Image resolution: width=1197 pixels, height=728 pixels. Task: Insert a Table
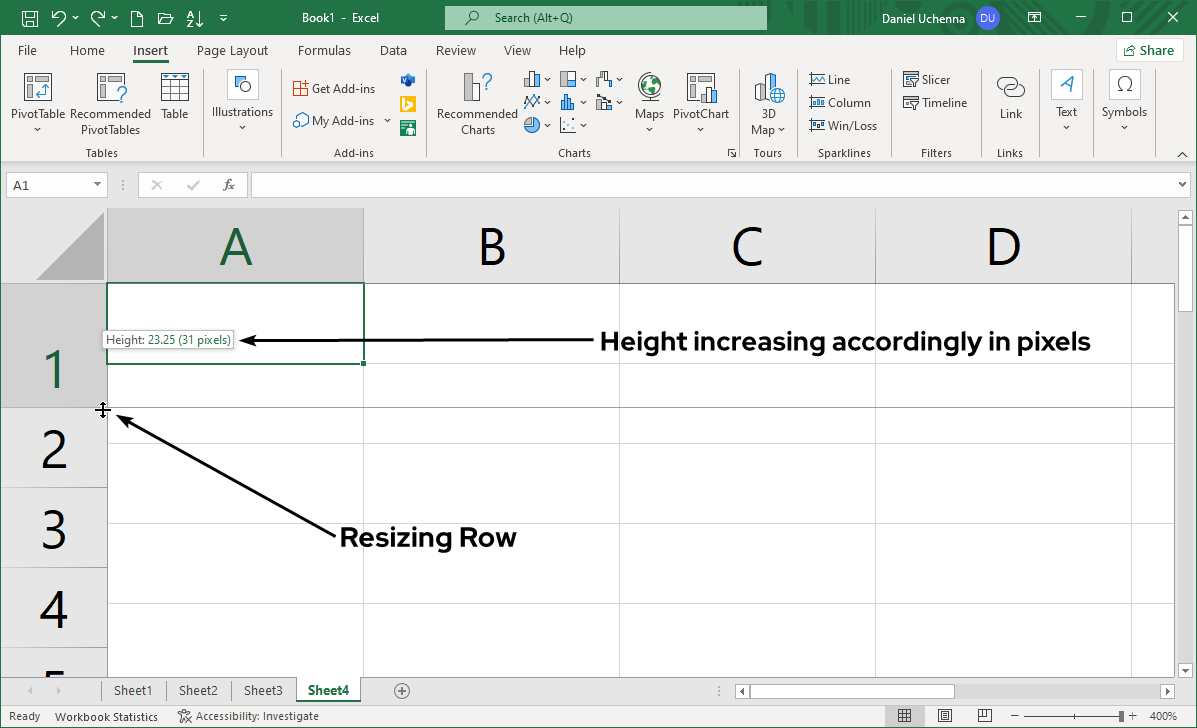tap(175, 97)
